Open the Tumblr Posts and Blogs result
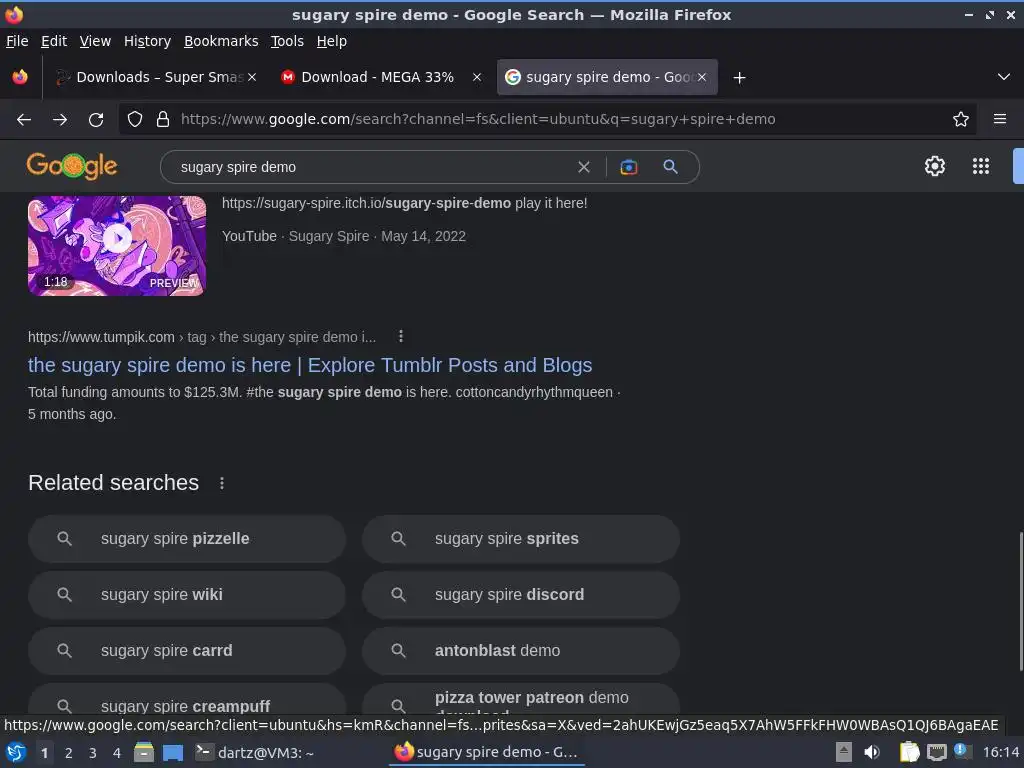The width and height of the screenshot is (1024, 768). (x=310, y=365)
